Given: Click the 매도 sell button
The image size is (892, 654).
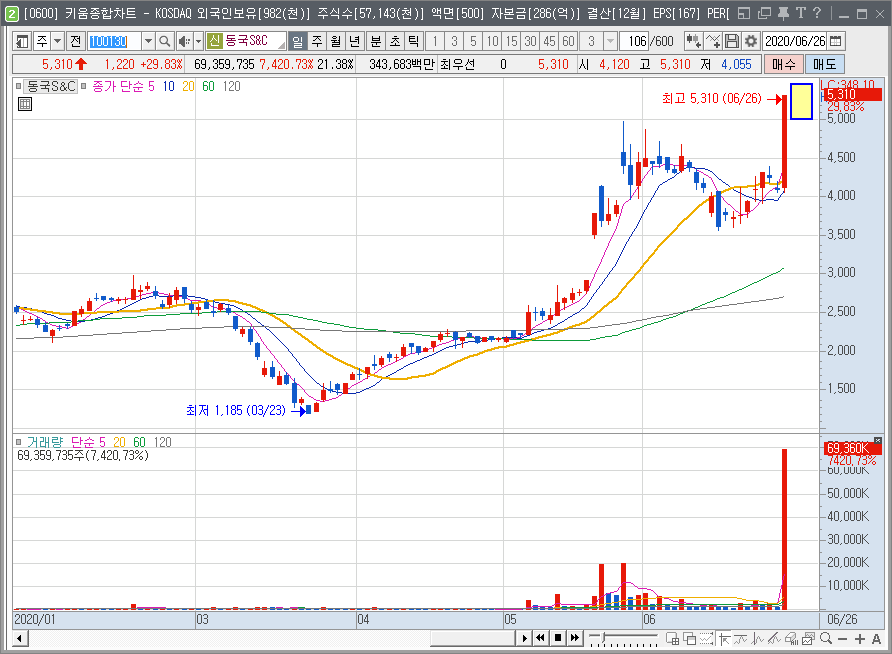Looking at the screenshot, I should click(824, 64).
